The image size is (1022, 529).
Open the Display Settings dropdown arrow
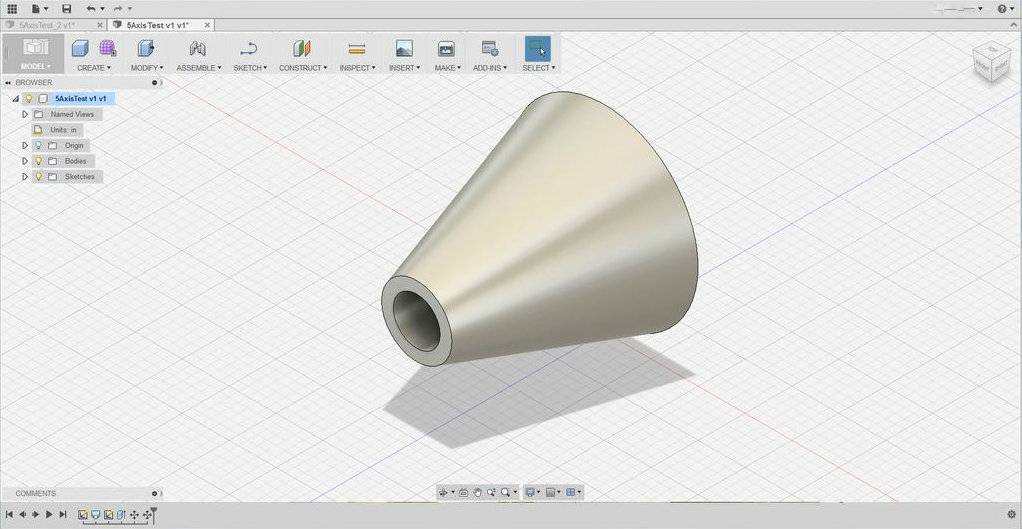[539, 493]
